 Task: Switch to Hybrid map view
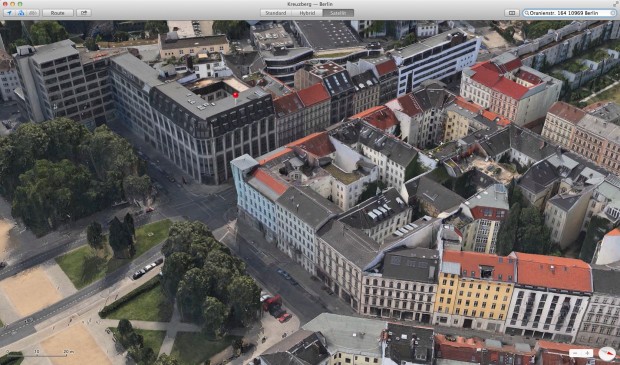(307, 13)
